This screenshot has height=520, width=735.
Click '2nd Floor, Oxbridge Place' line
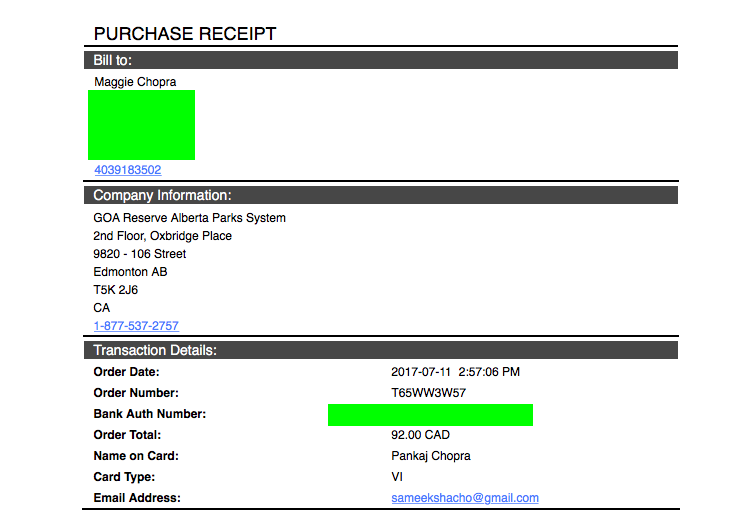click(x=162, y=235)
